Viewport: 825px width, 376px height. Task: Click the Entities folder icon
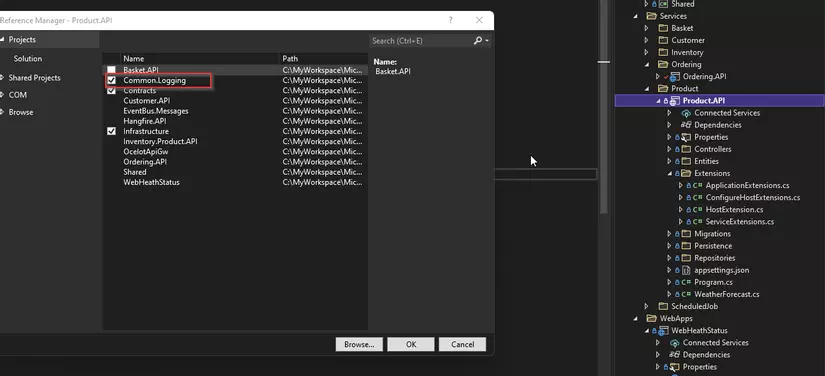(x=686, y=161)
